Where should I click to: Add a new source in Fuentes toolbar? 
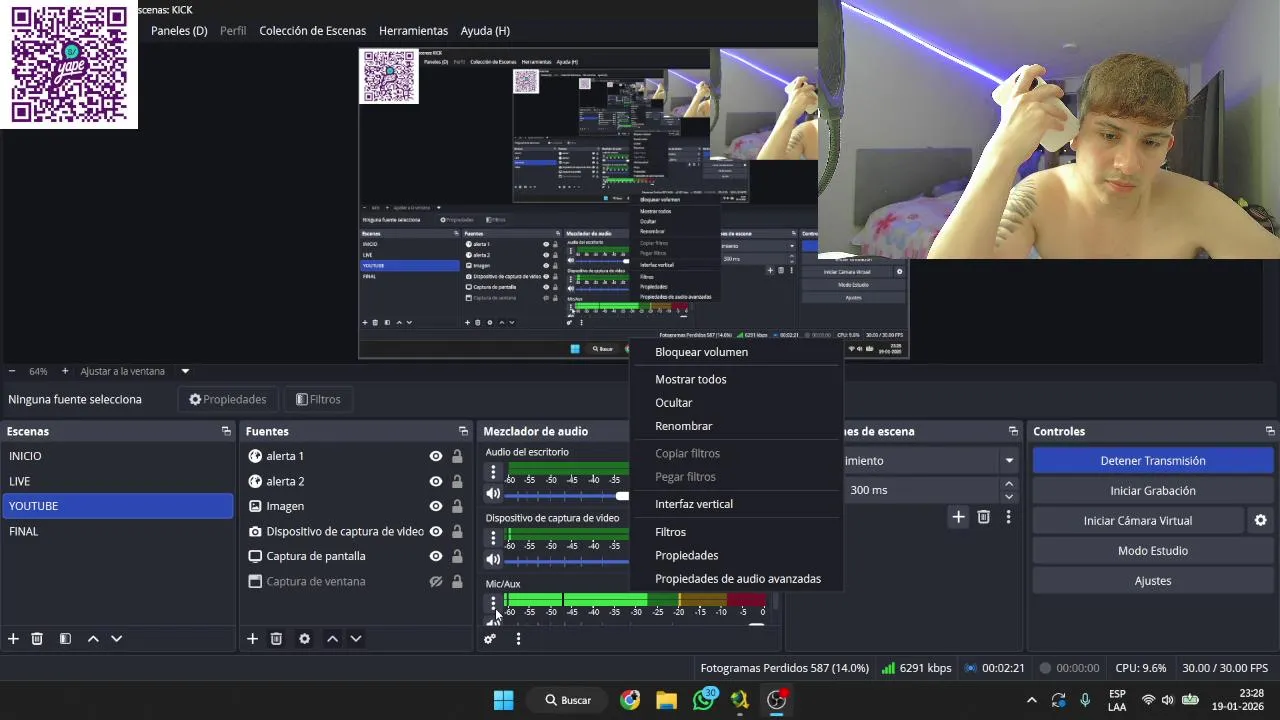point(252,639)
